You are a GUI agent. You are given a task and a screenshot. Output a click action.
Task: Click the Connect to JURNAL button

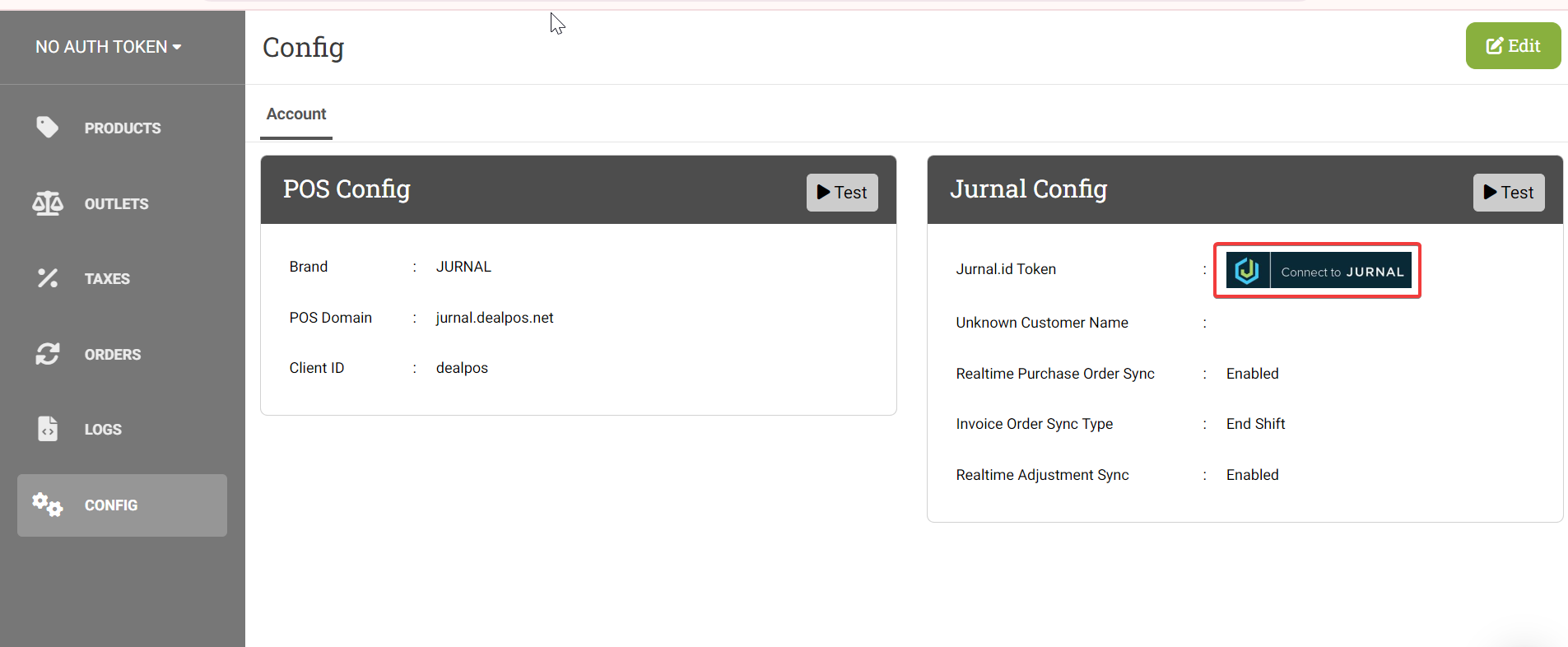pyautogui.click(x=1319, y=270)
